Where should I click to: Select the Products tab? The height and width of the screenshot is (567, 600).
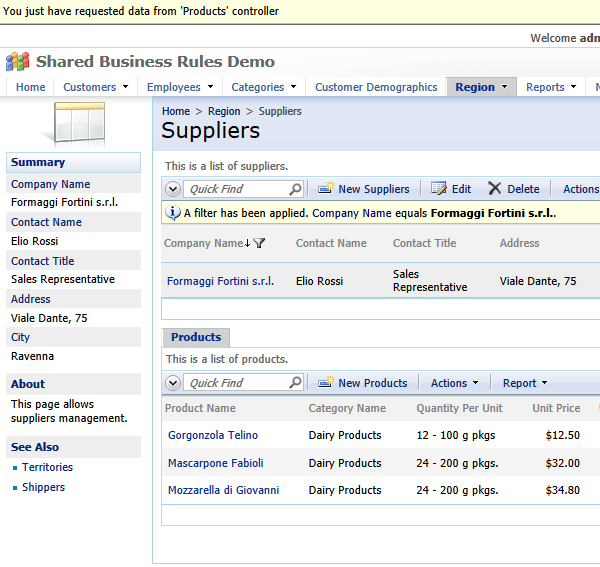pos(196,337)
